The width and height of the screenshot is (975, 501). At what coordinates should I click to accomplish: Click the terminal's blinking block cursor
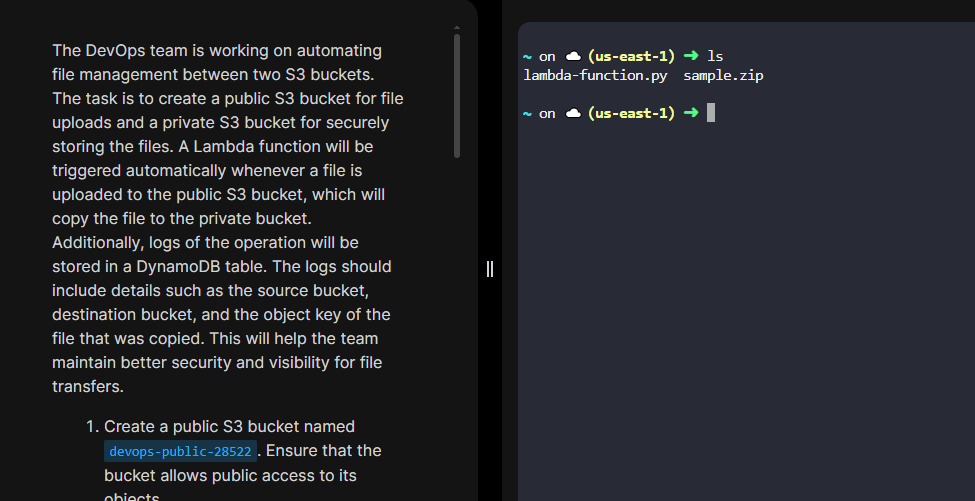click(710, 113)
